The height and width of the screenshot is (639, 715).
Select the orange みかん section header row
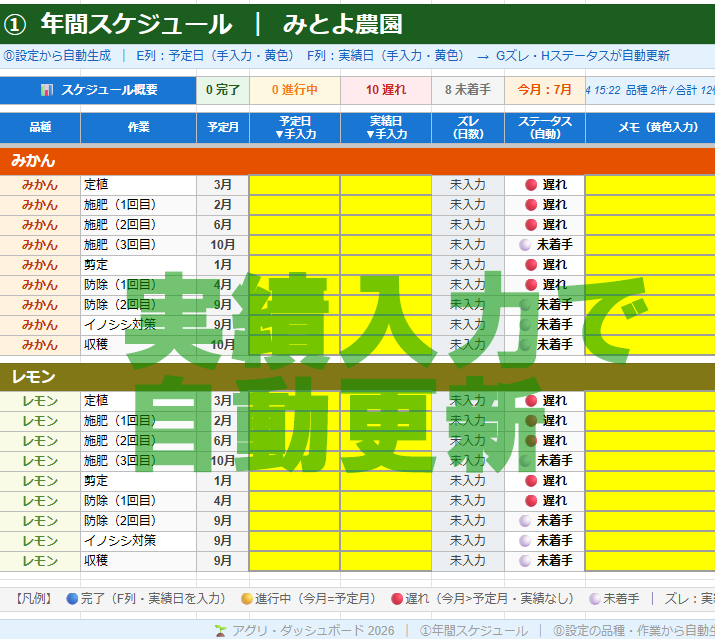[x=358, y=161]
